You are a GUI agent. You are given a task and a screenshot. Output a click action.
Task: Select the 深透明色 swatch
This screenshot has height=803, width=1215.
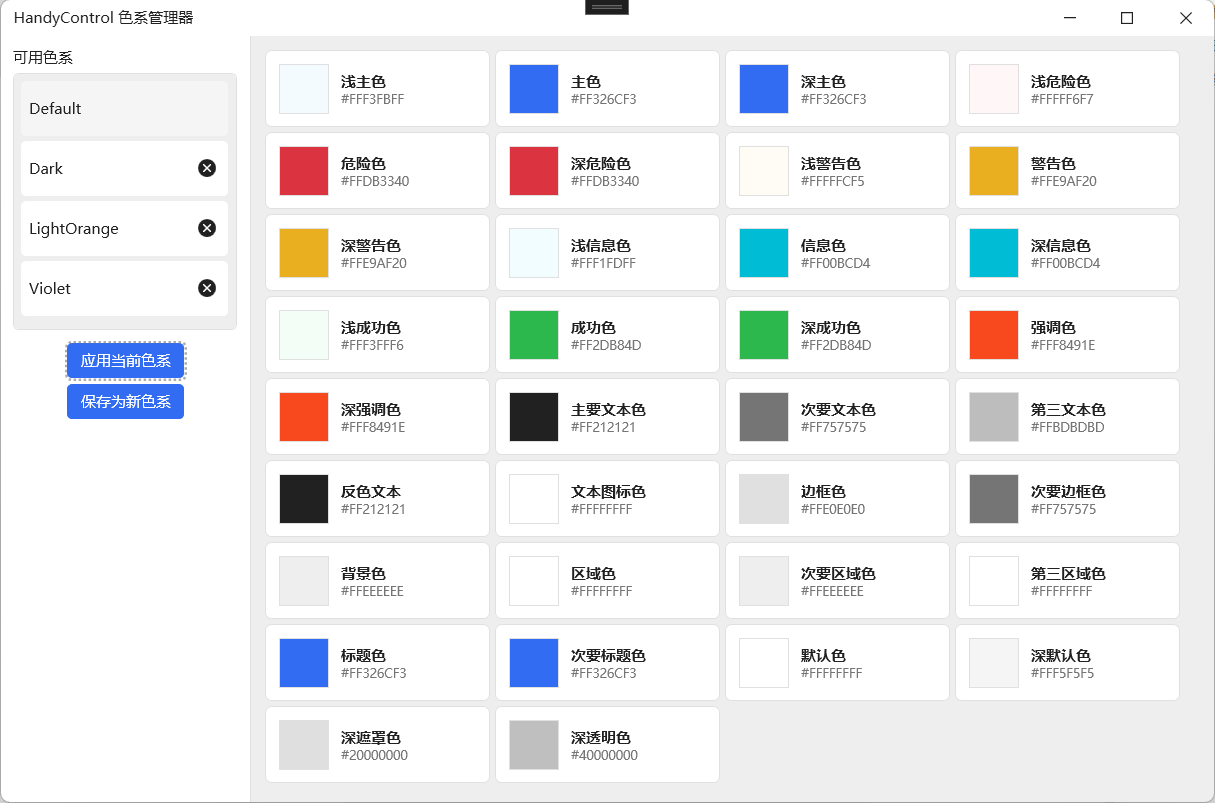[533, 744]
